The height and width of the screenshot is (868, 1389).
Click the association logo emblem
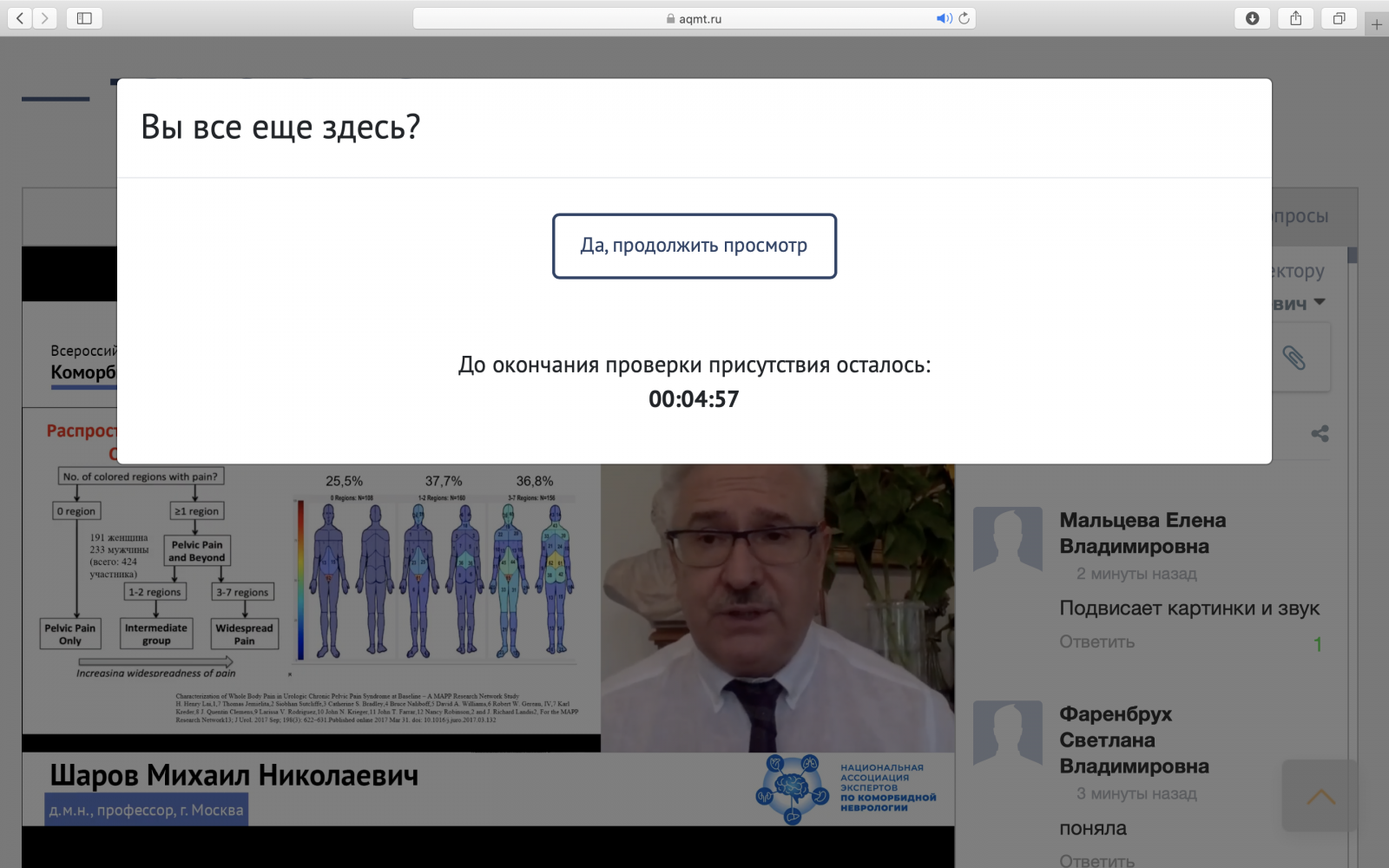click(792, 789)
